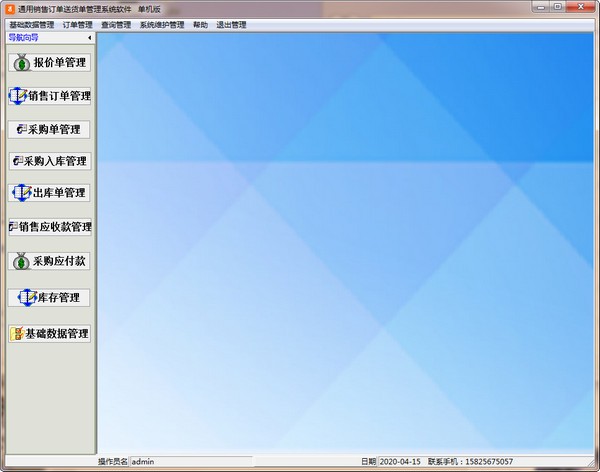This screenshot has width=600, height=472.
Task: Expand the 查询管理 menu
Action: [116, 25]
